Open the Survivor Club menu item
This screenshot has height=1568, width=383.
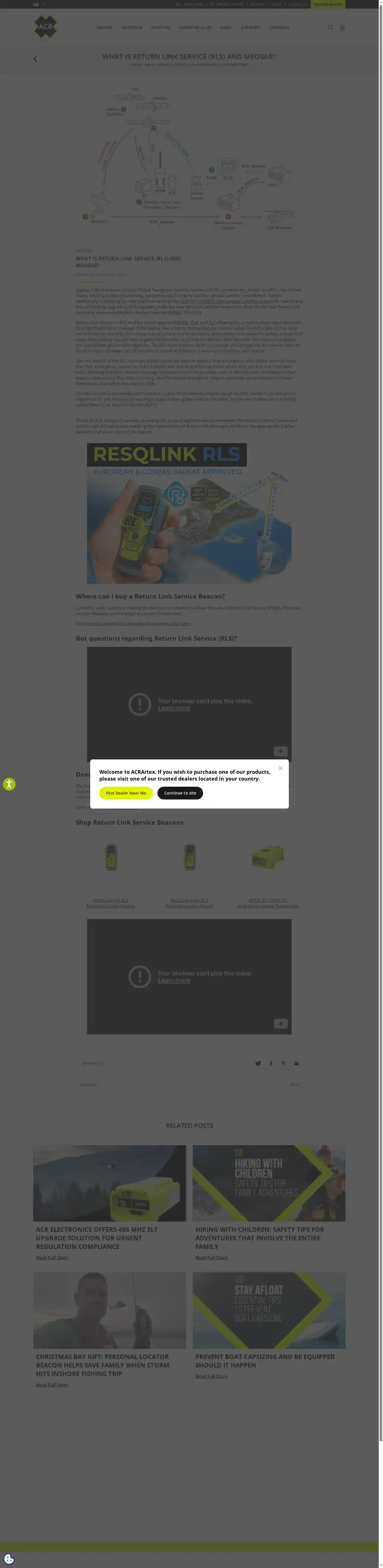coord(195,27)
